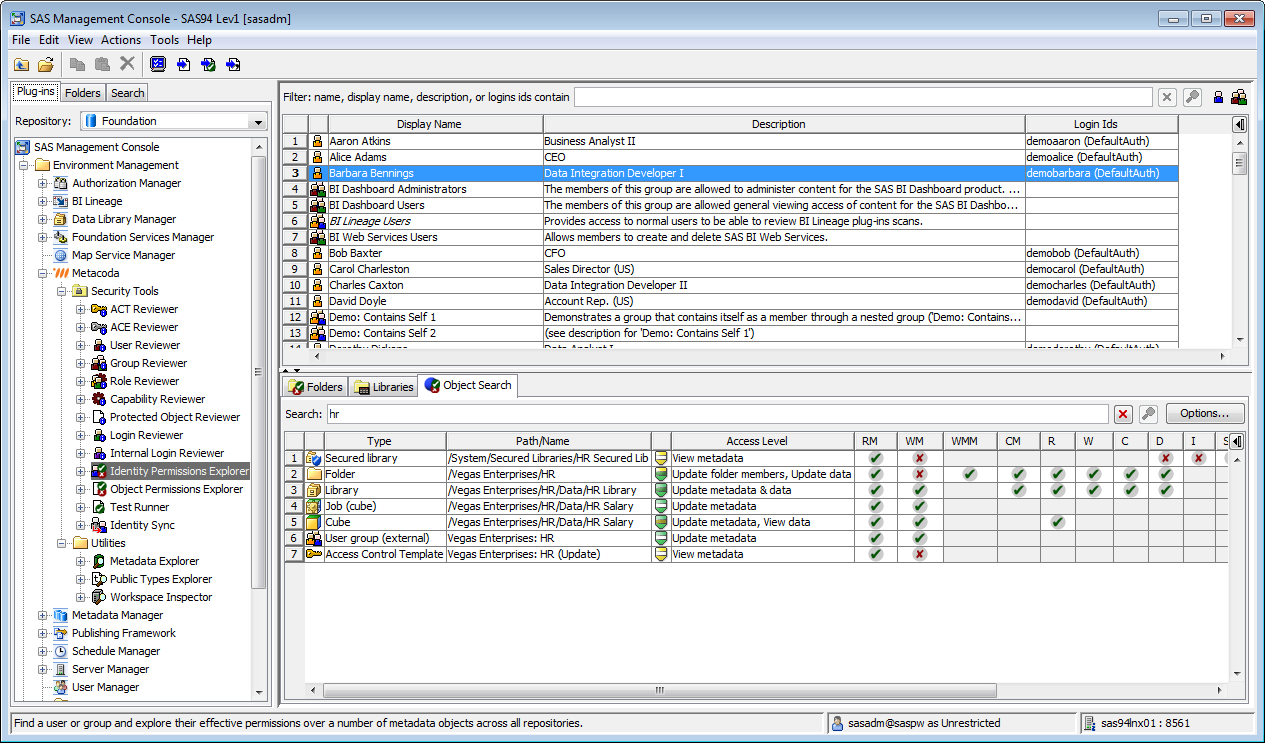Image resolution: width=1265 pixels, height=743 pixels.
Task: Clear the identity filter with X icon
Action: coord(1167,97)
